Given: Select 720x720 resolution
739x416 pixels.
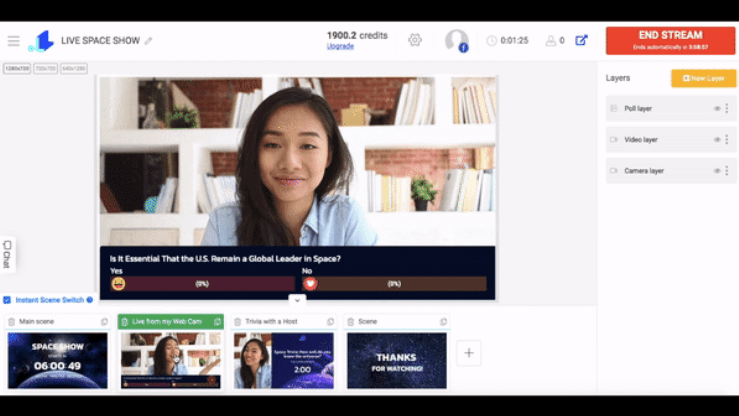Looking at the screenshot, I should [46, 68].
